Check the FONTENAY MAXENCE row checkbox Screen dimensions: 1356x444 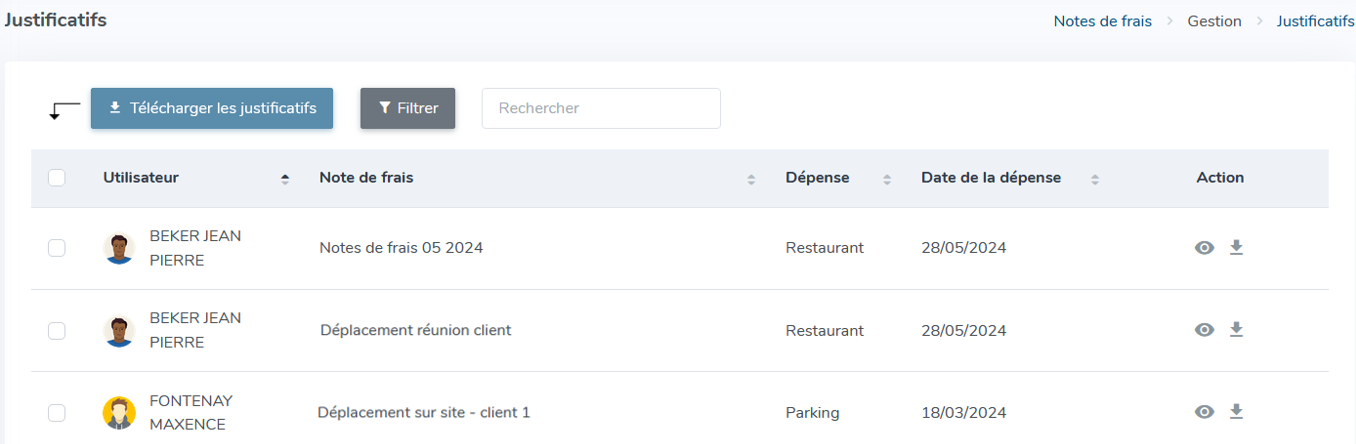click(x=57, y=412)
